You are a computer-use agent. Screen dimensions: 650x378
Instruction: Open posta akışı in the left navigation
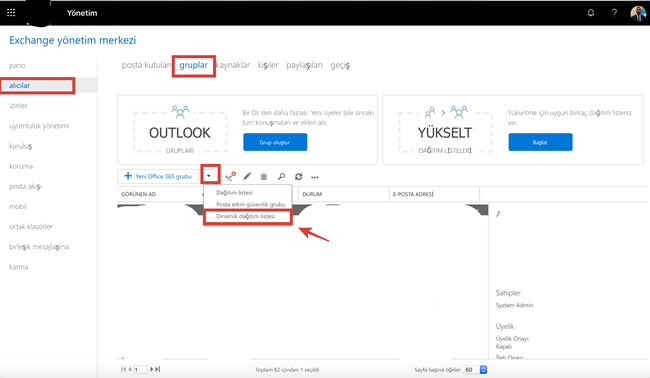pos(25,187)
